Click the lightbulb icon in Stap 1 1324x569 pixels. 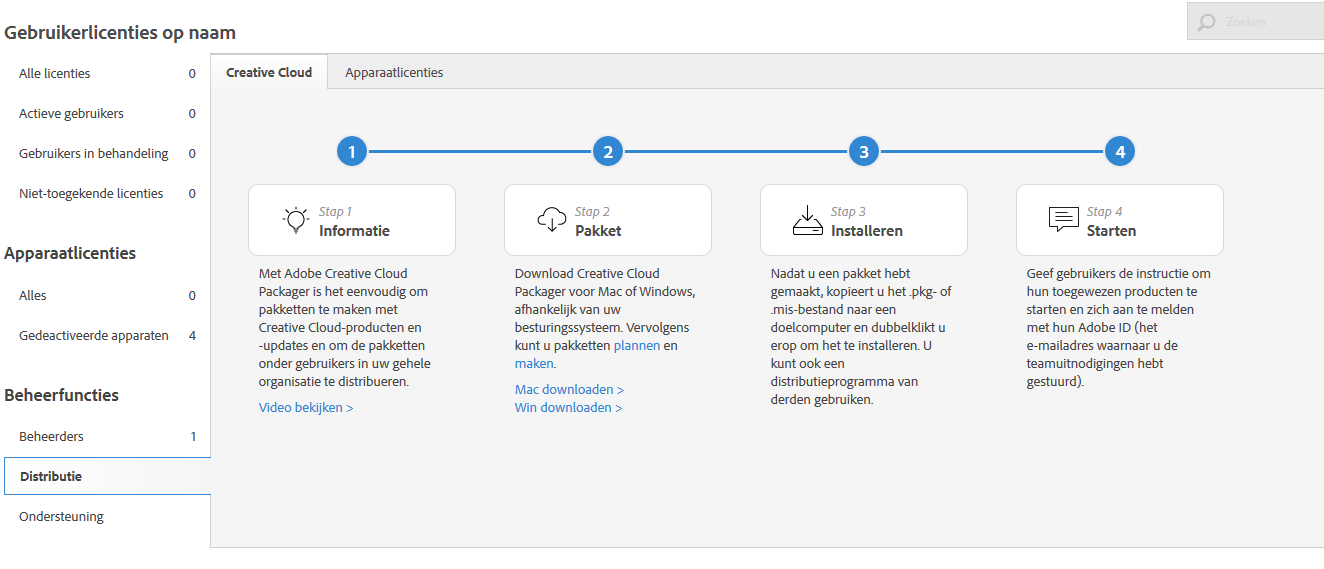(295, 220)
